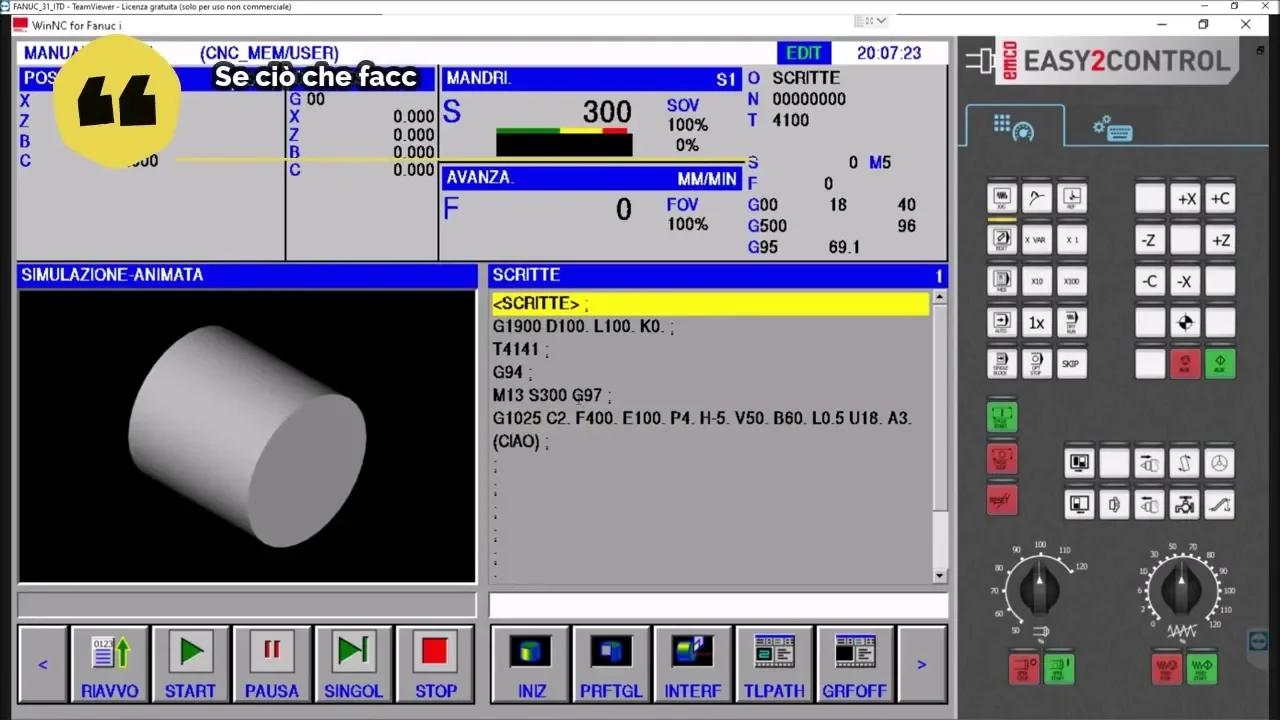The image size is (1280, 720).
Task: Click the green feed start key
Action: pyautogui.click(x=1202, y=668)
